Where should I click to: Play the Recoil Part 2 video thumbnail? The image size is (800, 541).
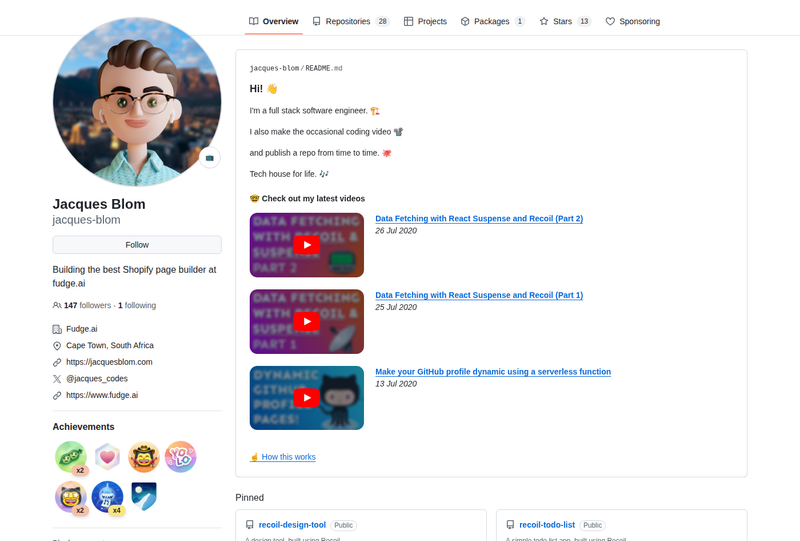[307, 245]
